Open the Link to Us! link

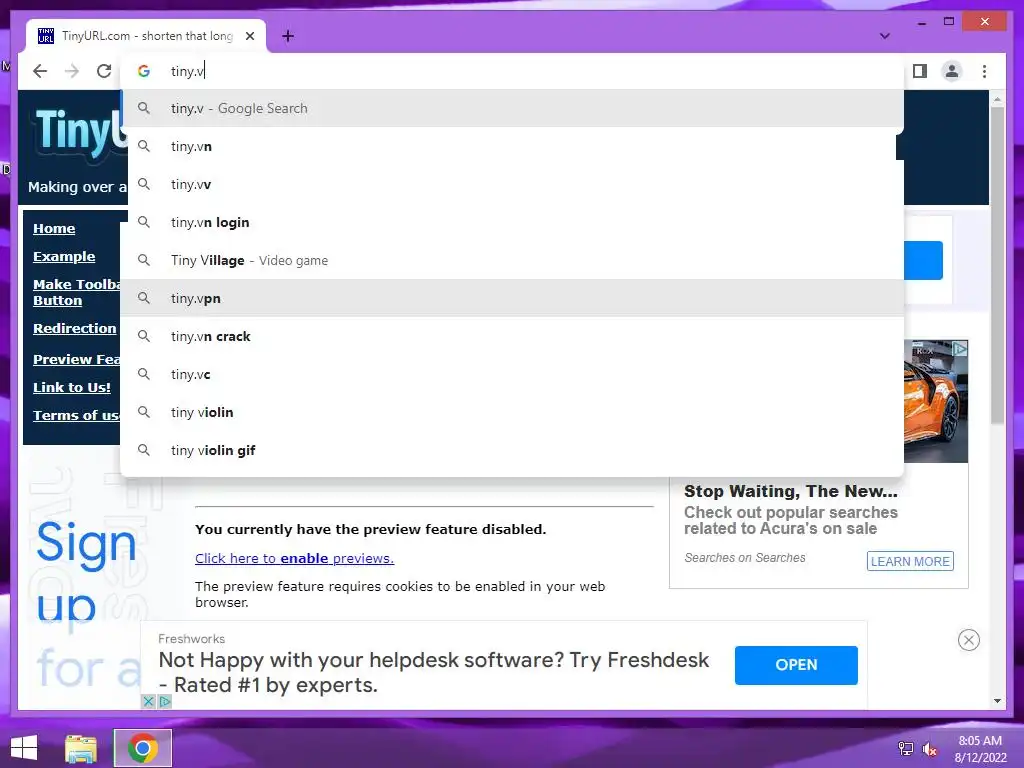pos(72,387)
